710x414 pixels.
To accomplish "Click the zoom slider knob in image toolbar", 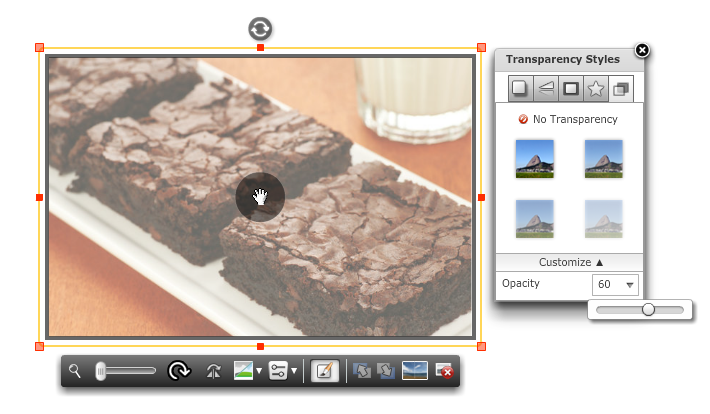I will pyautogui.click(x=101, y=371).
